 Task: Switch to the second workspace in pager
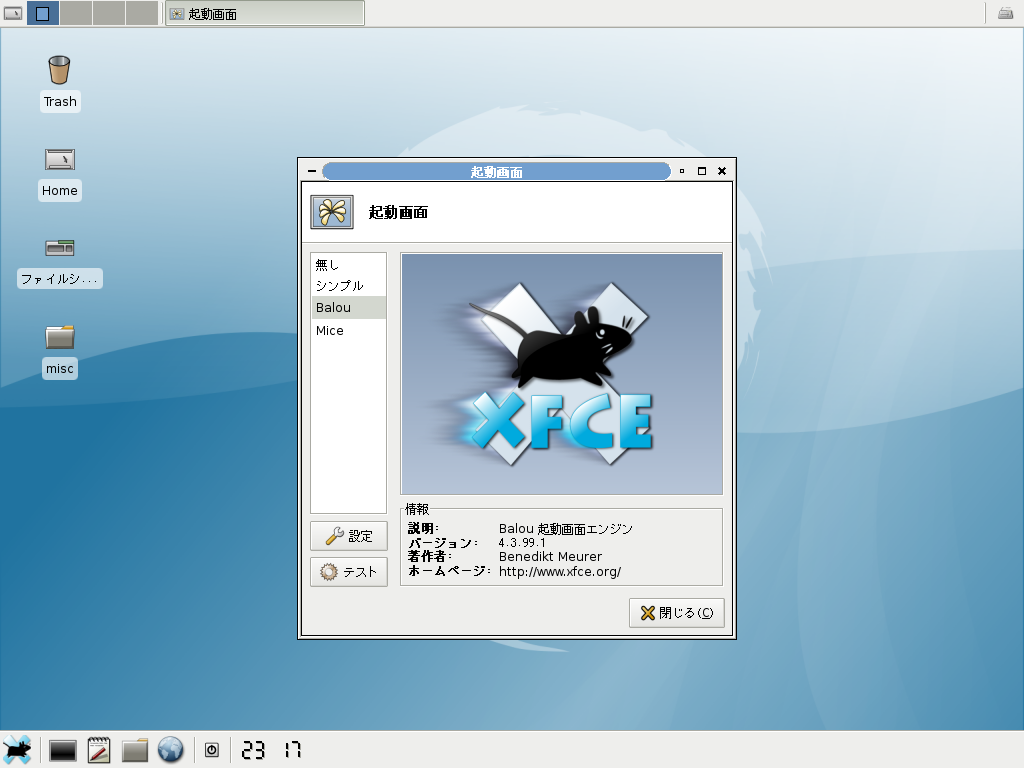coord(76,13)
